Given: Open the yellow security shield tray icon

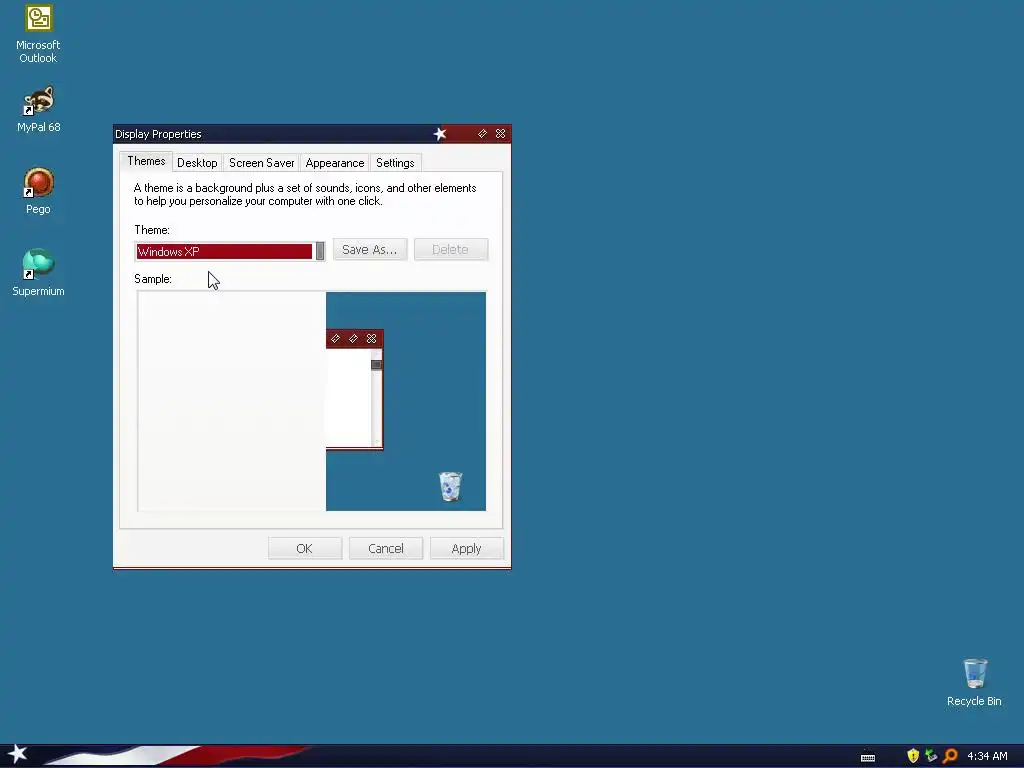Looking at the screenshot, I should tap(913, 756).
